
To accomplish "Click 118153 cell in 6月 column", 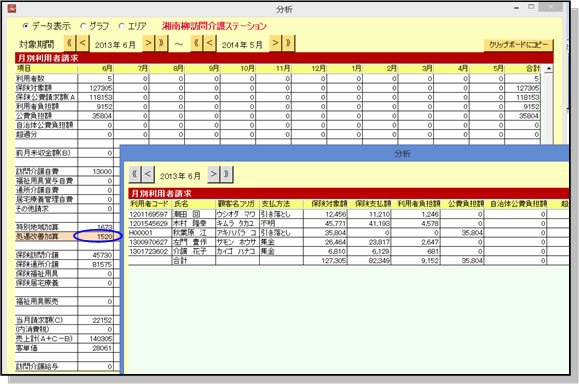I will [x=96, y=97].
